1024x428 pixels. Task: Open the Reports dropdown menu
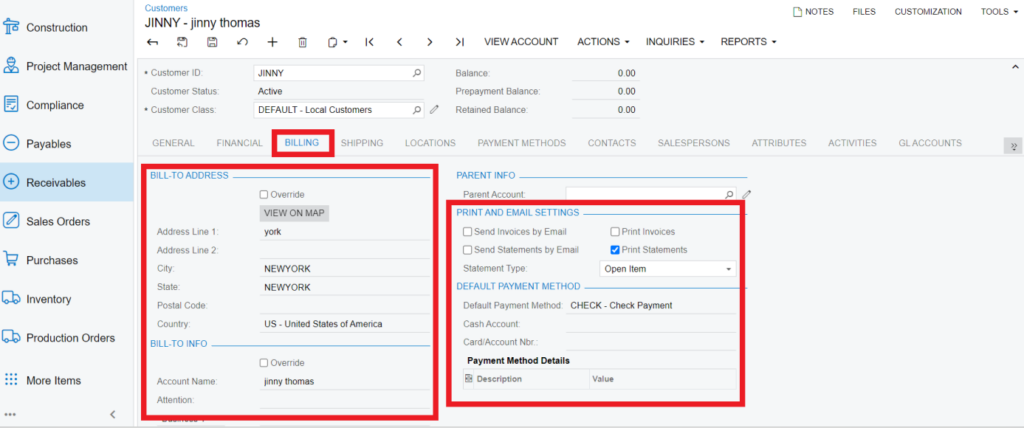pyautogui.click(x=748, y=42)
